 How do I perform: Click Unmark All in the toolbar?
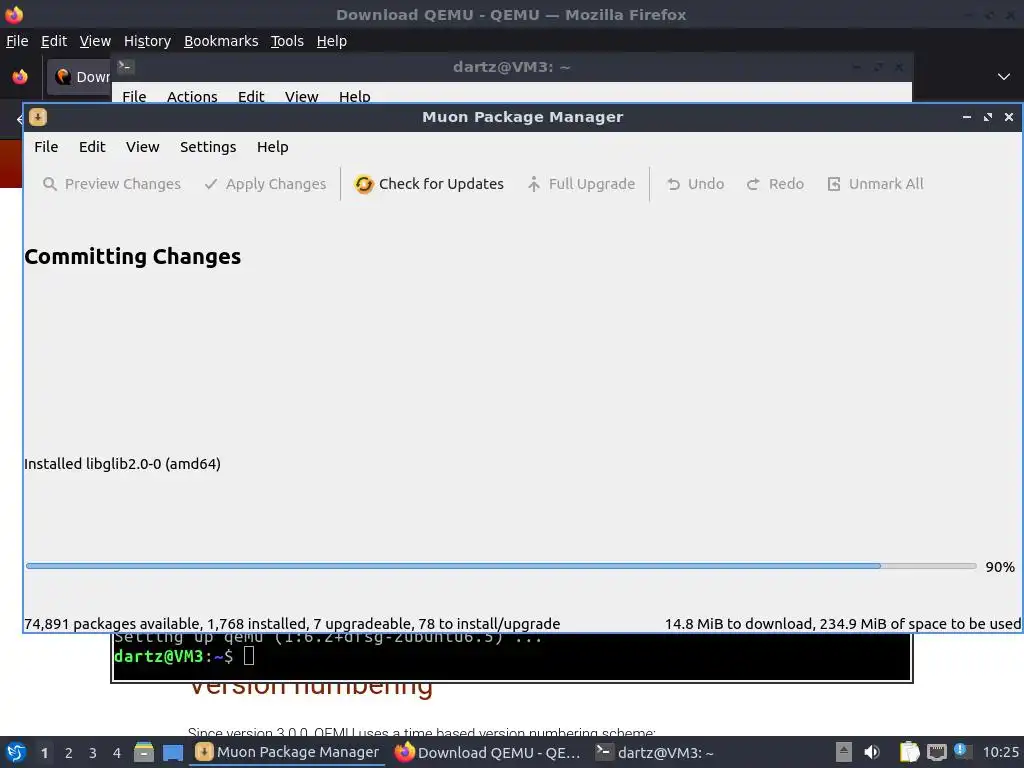875,184
